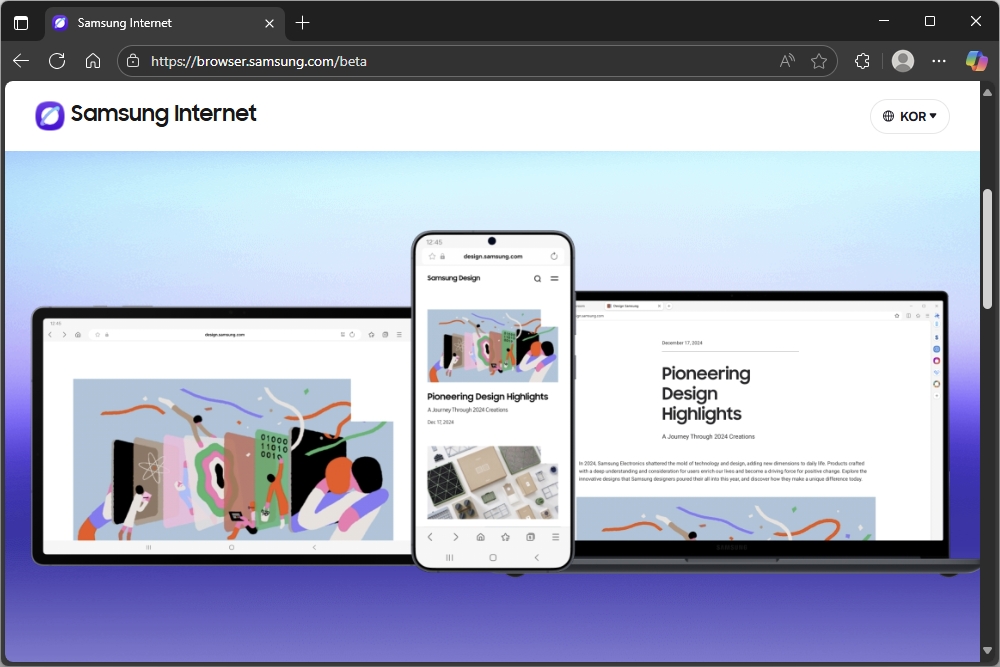The image size is (1000, 667).
Task: Open the user profile avatar
Action: tap(902, 61)
